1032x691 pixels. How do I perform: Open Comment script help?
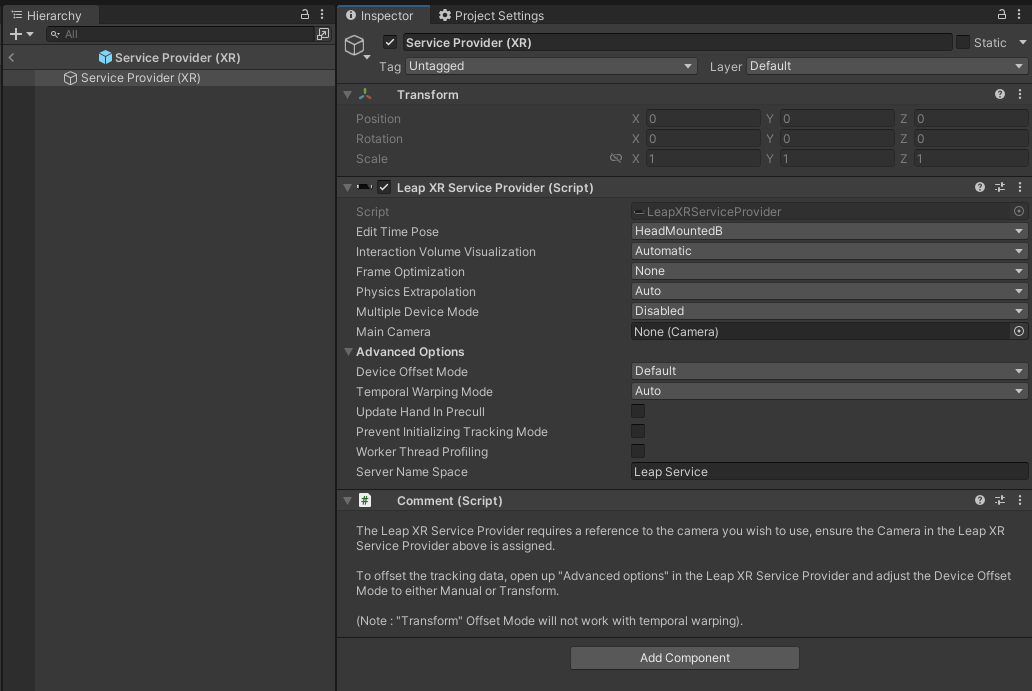[980, 500]
